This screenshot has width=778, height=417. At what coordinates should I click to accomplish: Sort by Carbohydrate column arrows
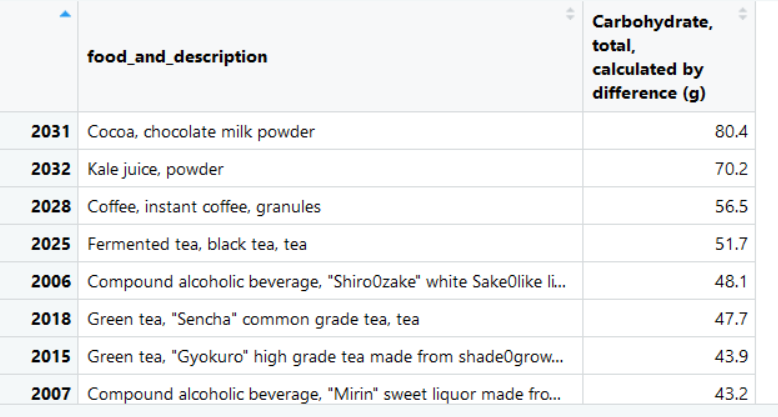pos(742,14)
